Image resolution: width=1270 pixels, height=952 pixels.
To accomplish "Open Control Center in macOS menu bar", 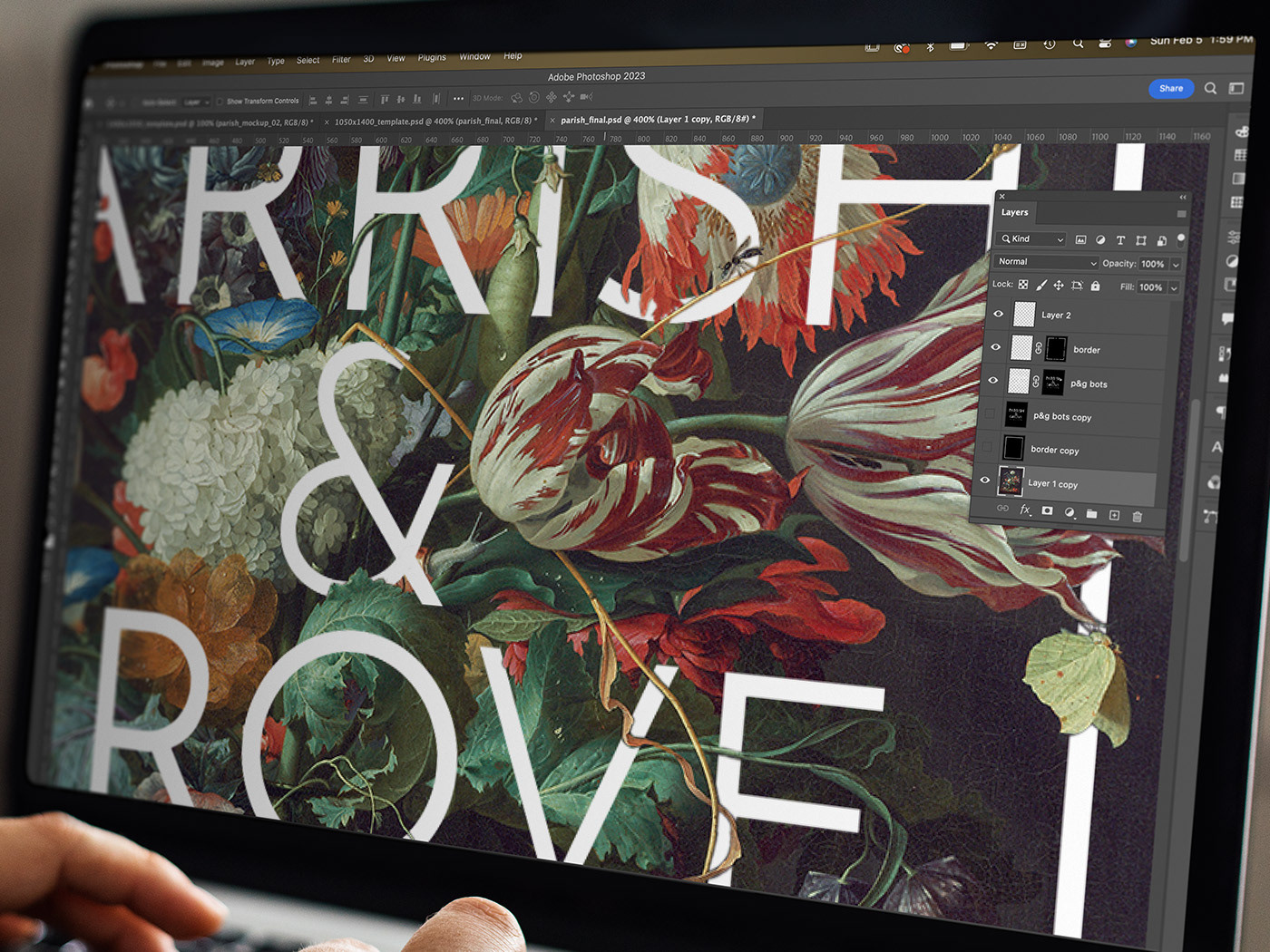I will [1104, 43].
